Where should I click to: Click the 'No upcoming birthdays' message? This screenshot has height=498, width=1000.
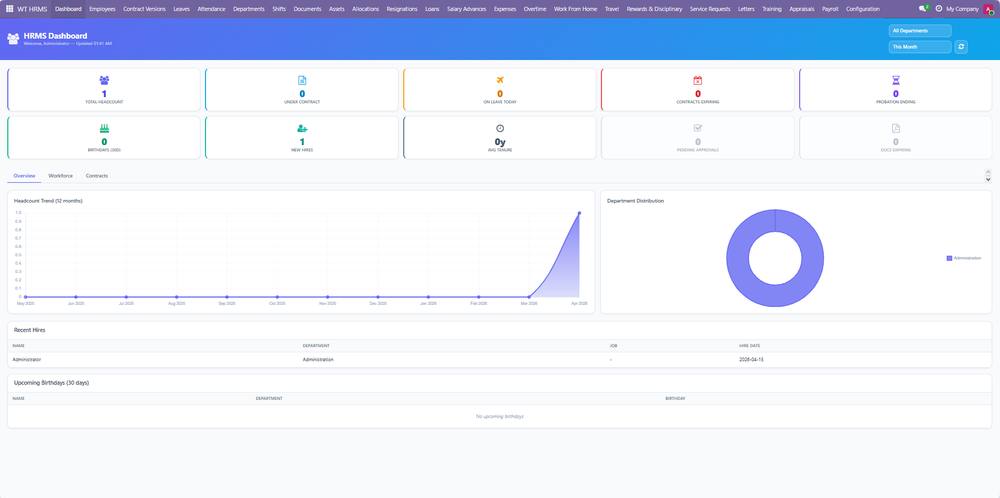pos(499,416)
